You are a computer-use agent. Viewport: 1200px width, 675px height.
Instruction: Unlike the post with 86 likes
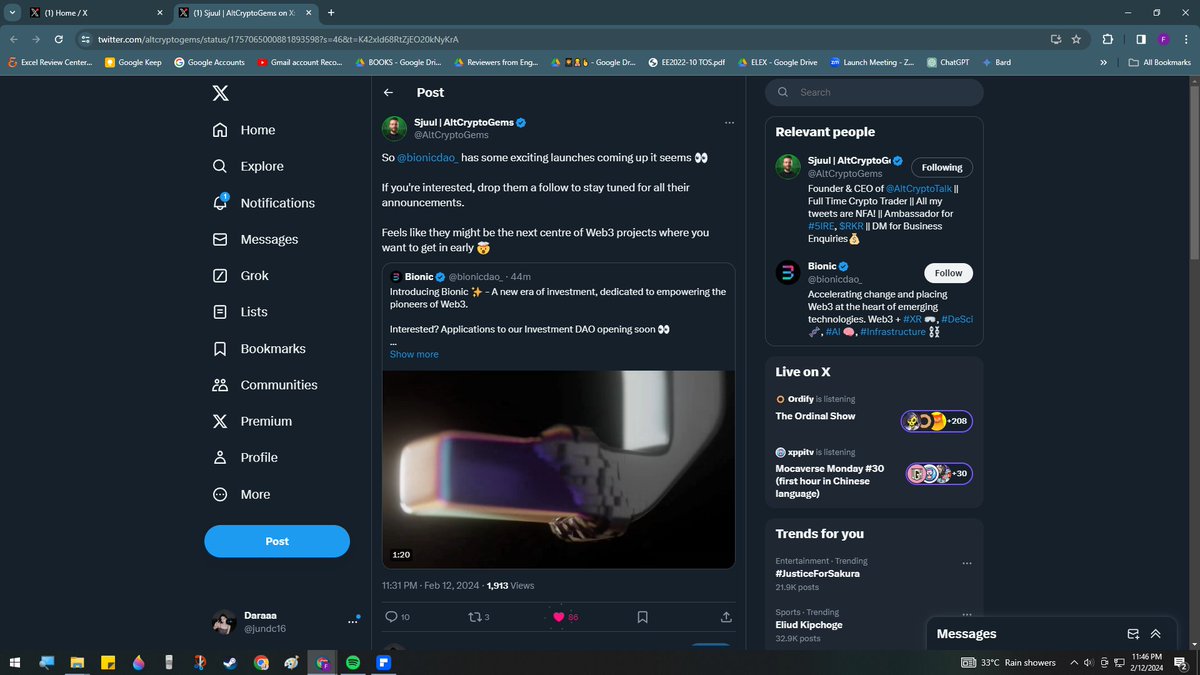pyautogui.click(x=559, y=617)
